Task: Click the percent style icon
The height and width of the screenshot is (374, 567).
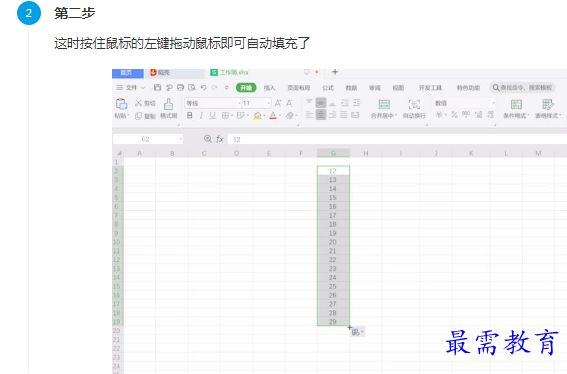Action: click(455, 115)
